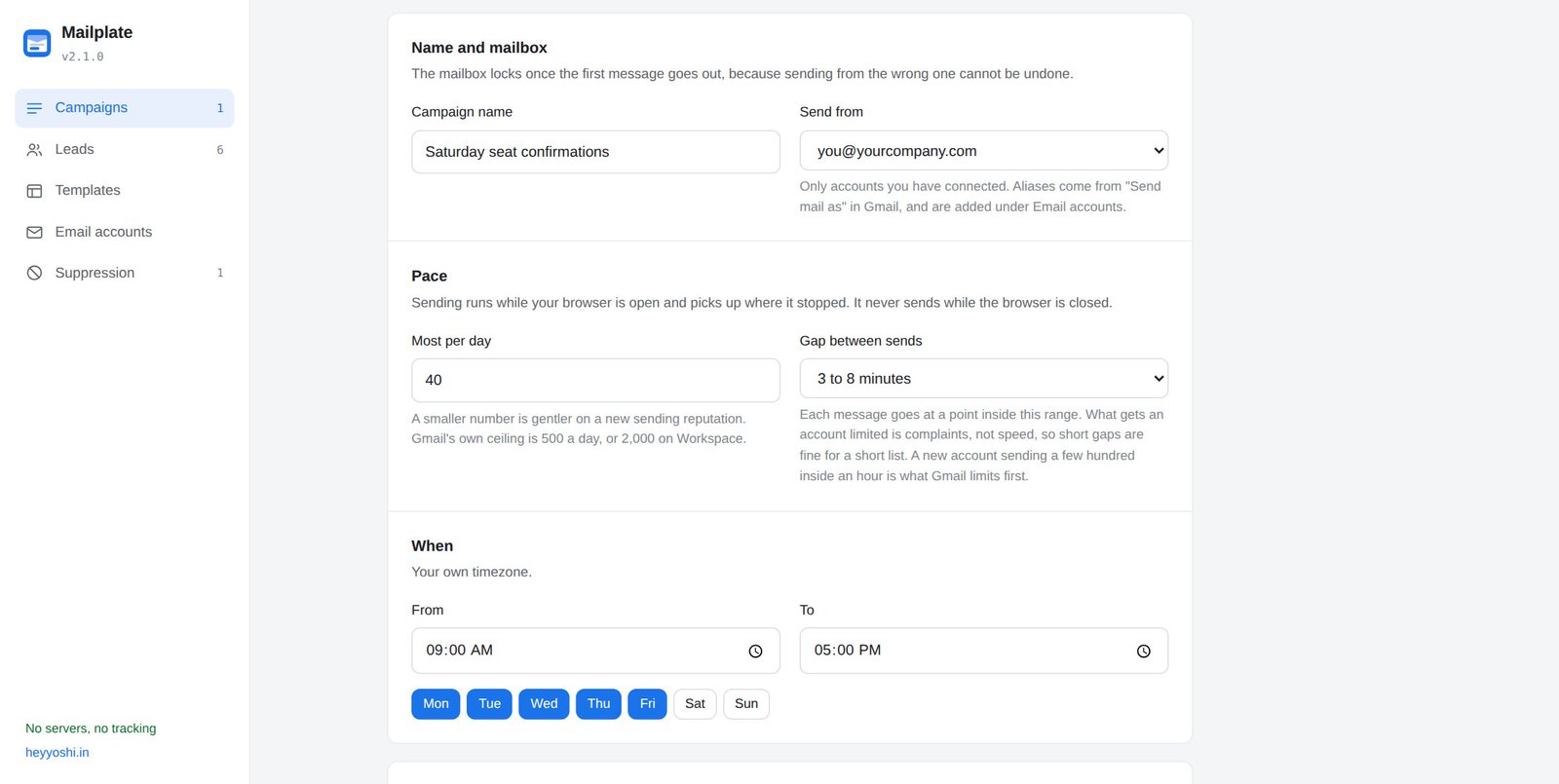Click the Campaigns list icon in sidebar
1559x784 pixels.
(x=34, y=108)
